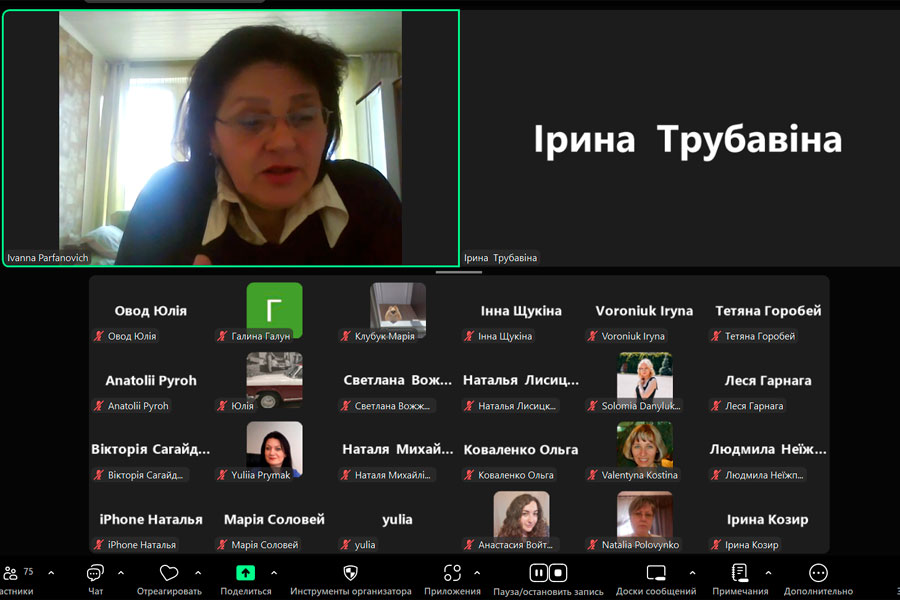Stop the recording
The height and width of the screenshot is (600, 900).
(x=558, y=573)
